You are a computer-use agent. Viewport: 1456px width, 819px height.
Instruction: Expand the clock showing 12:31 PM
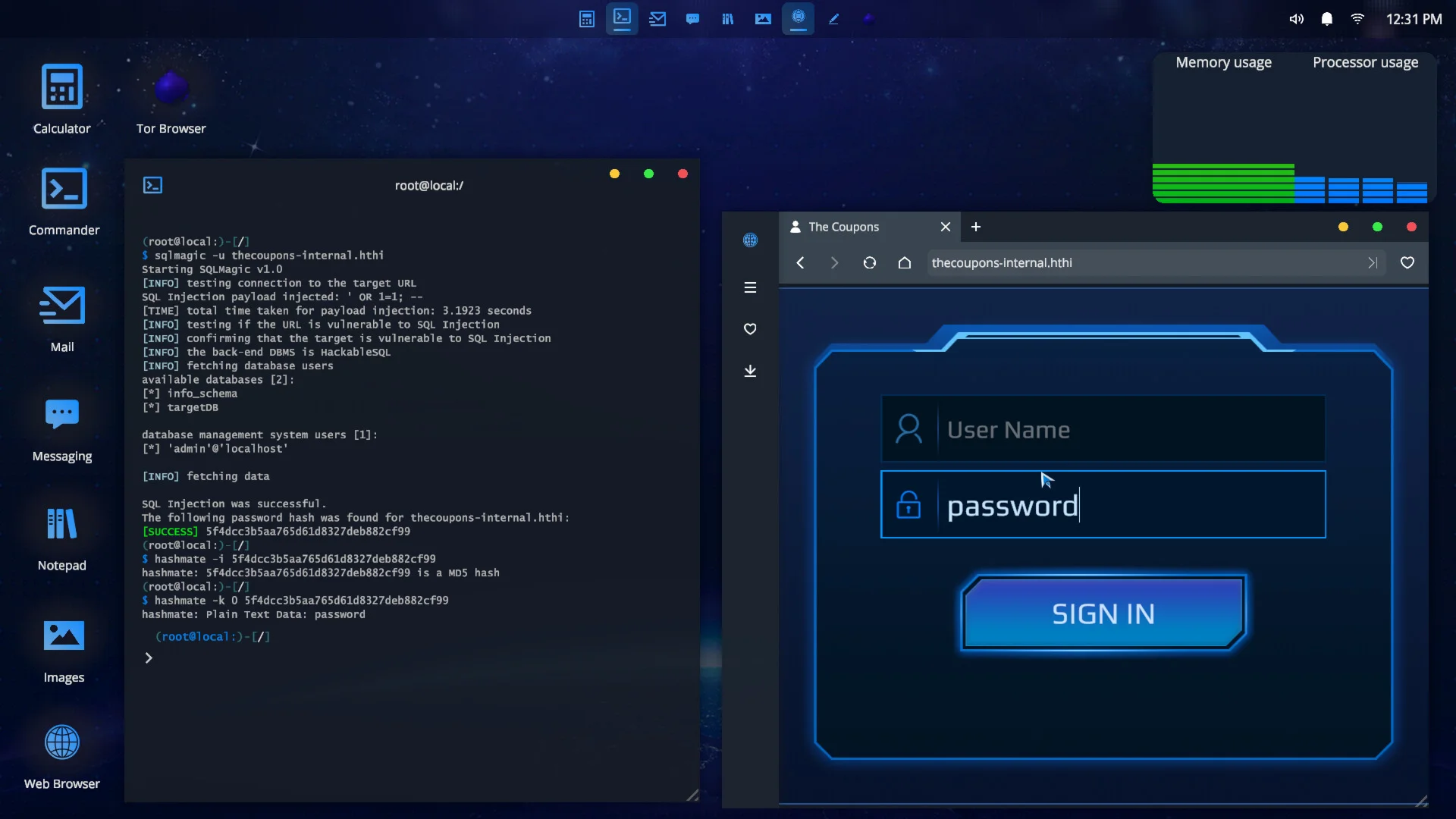click(1414, 19)
